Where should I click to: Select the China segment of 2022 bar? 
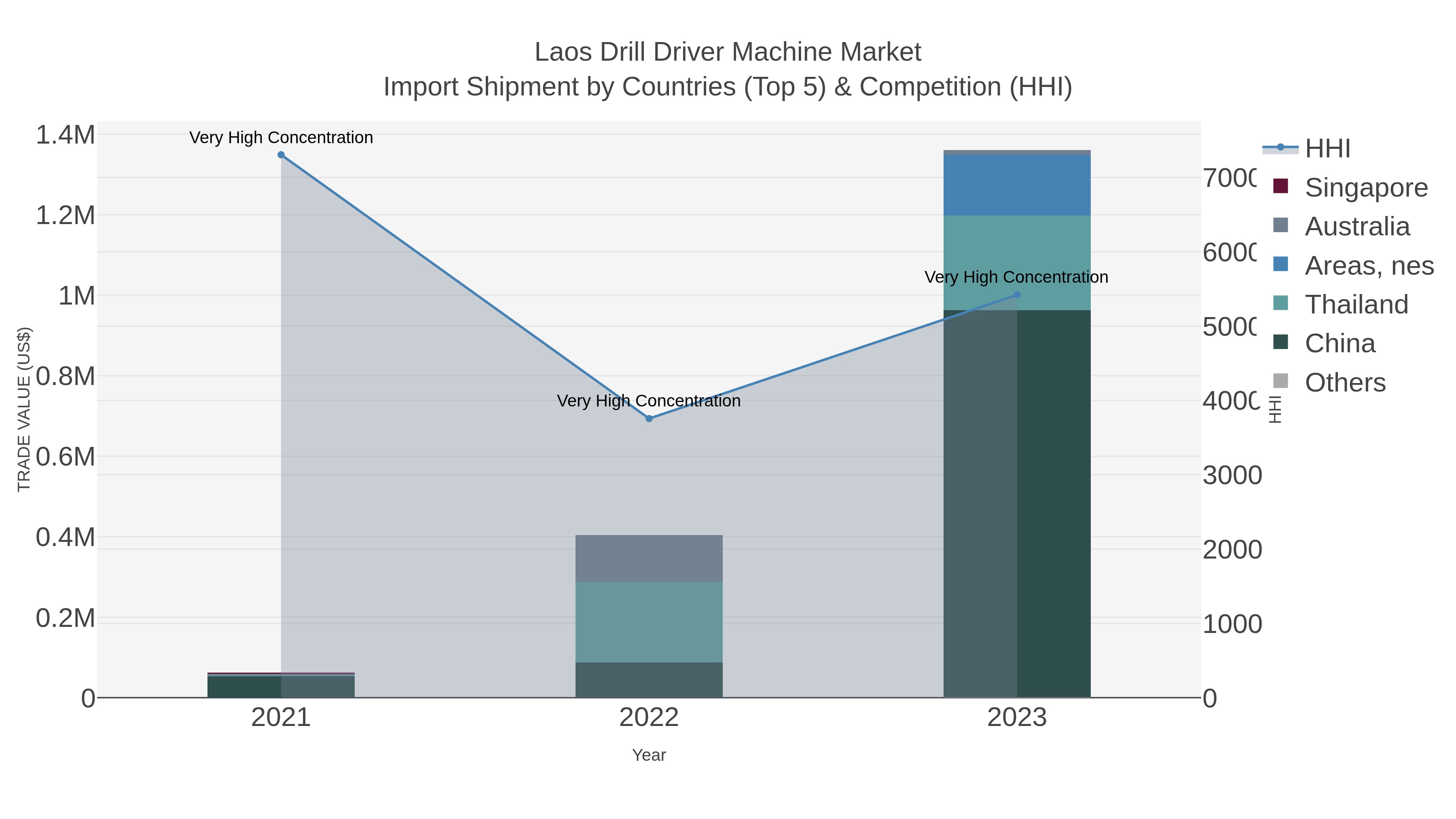(649, 680)
